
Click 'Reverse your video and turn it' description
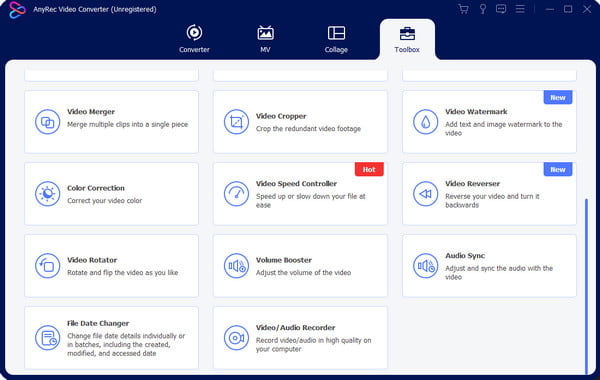[492, 201]
